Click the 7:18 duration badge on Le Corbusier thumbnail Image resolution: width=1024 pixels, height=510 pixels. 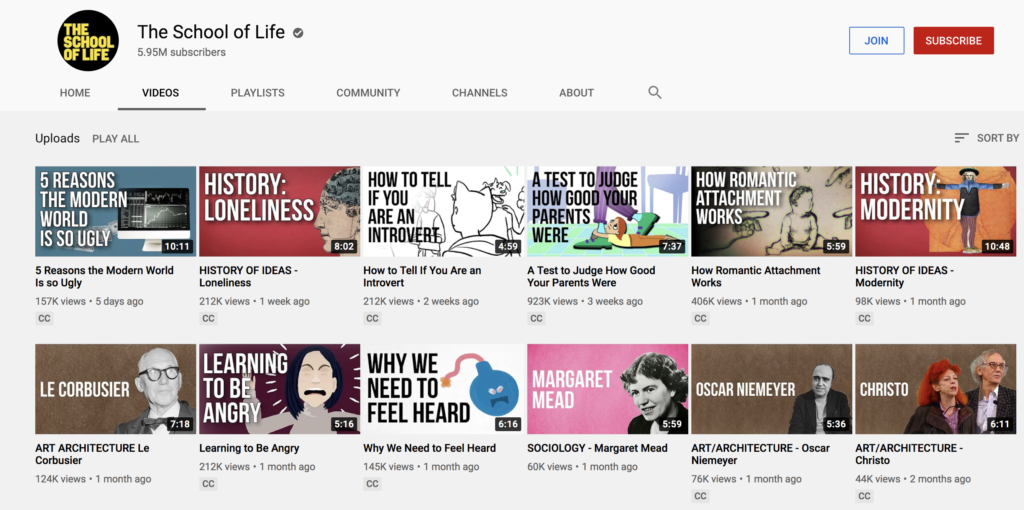click(180, 424)
